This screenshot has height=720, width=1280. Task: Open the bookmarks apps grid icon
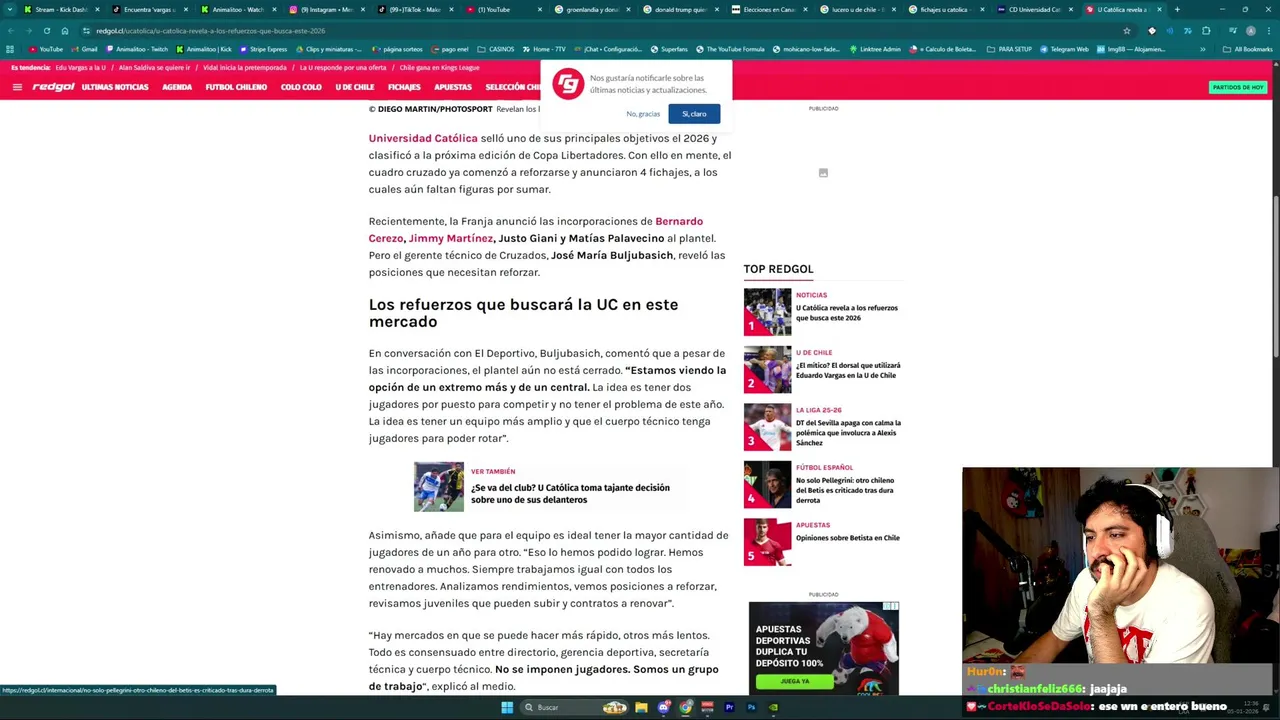click(10, 49)
